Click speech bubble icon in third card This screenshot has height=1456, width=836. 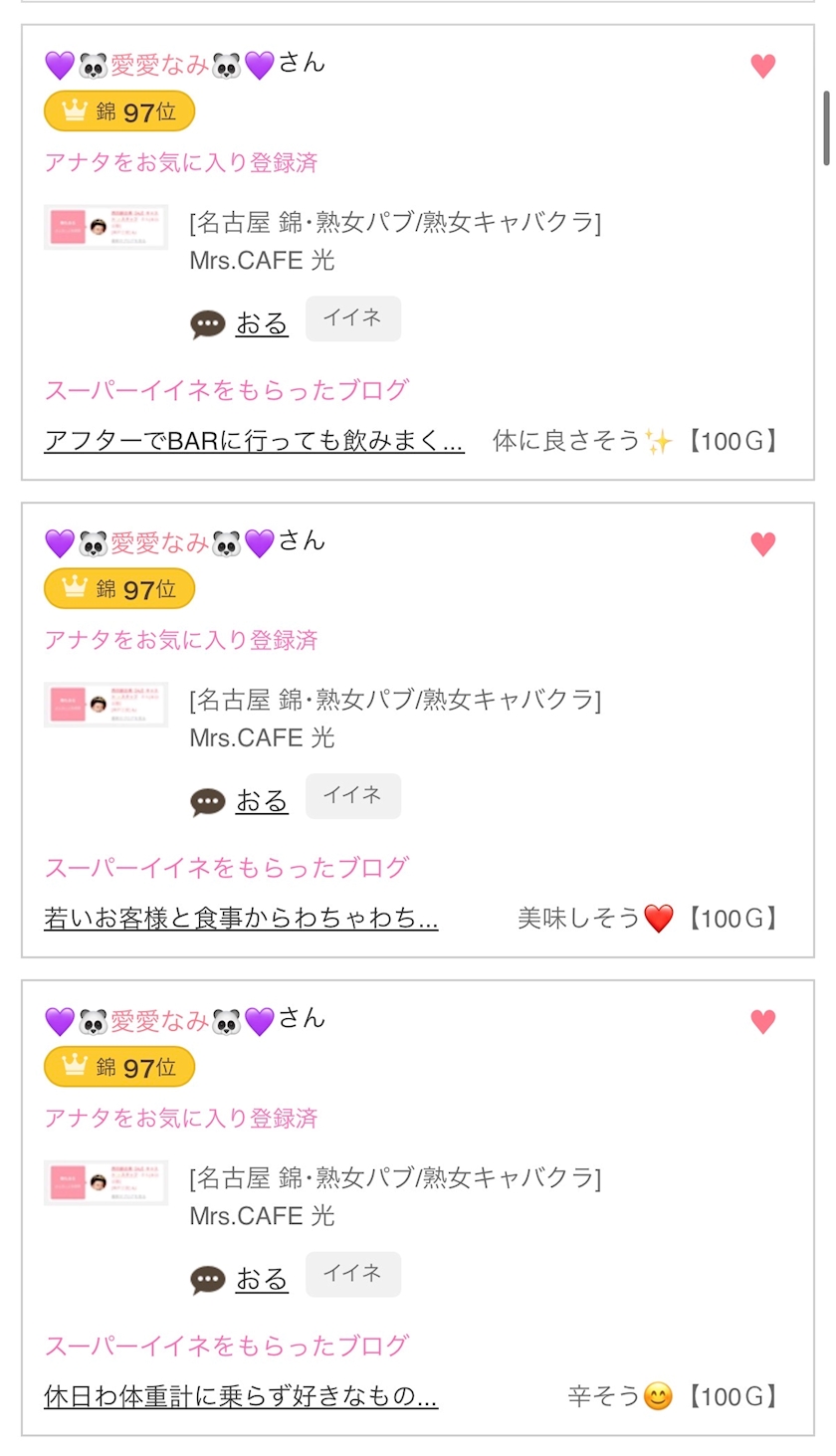pyautogui.click(x=208, y=1280)
